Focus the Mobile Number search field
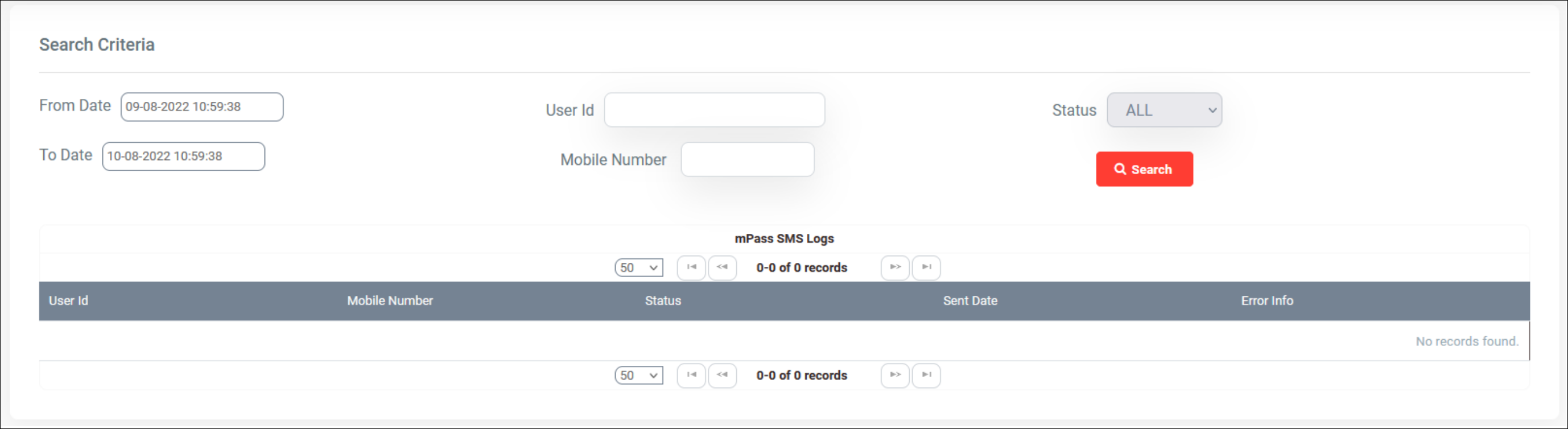 748,159
